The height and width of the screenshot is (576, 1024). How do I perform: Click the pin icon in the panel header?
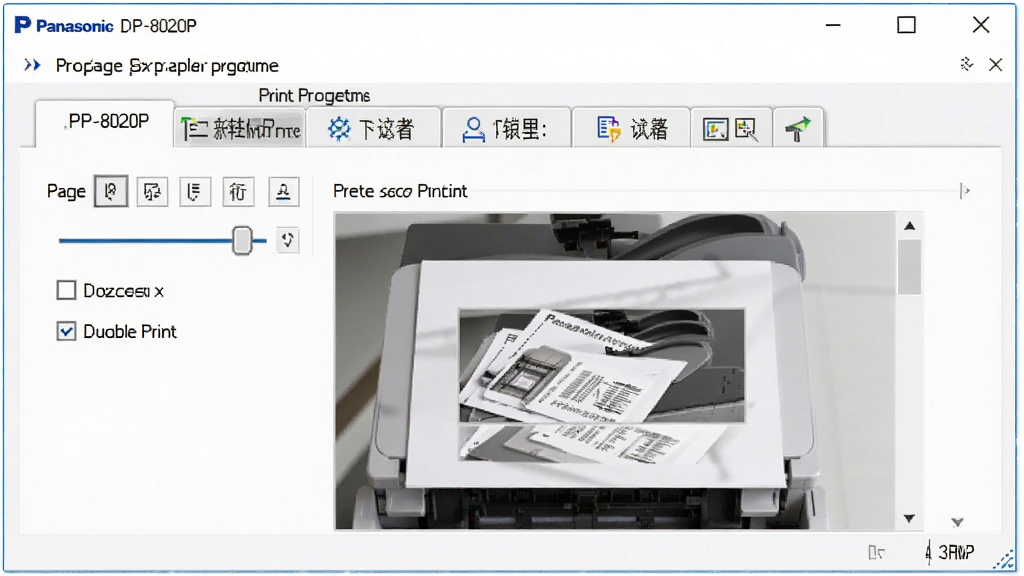point(967,64)
